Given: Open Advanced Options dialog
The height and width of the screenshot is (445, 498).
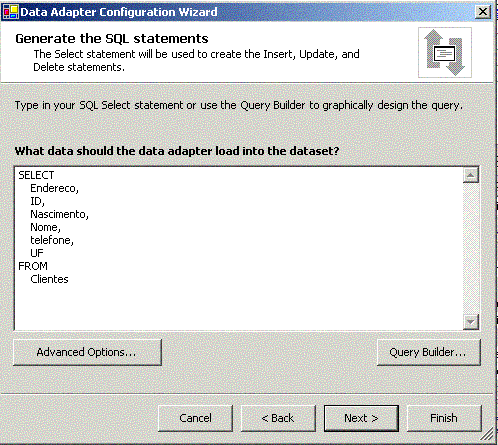Looking at the screenshot, I should [87, 352].
